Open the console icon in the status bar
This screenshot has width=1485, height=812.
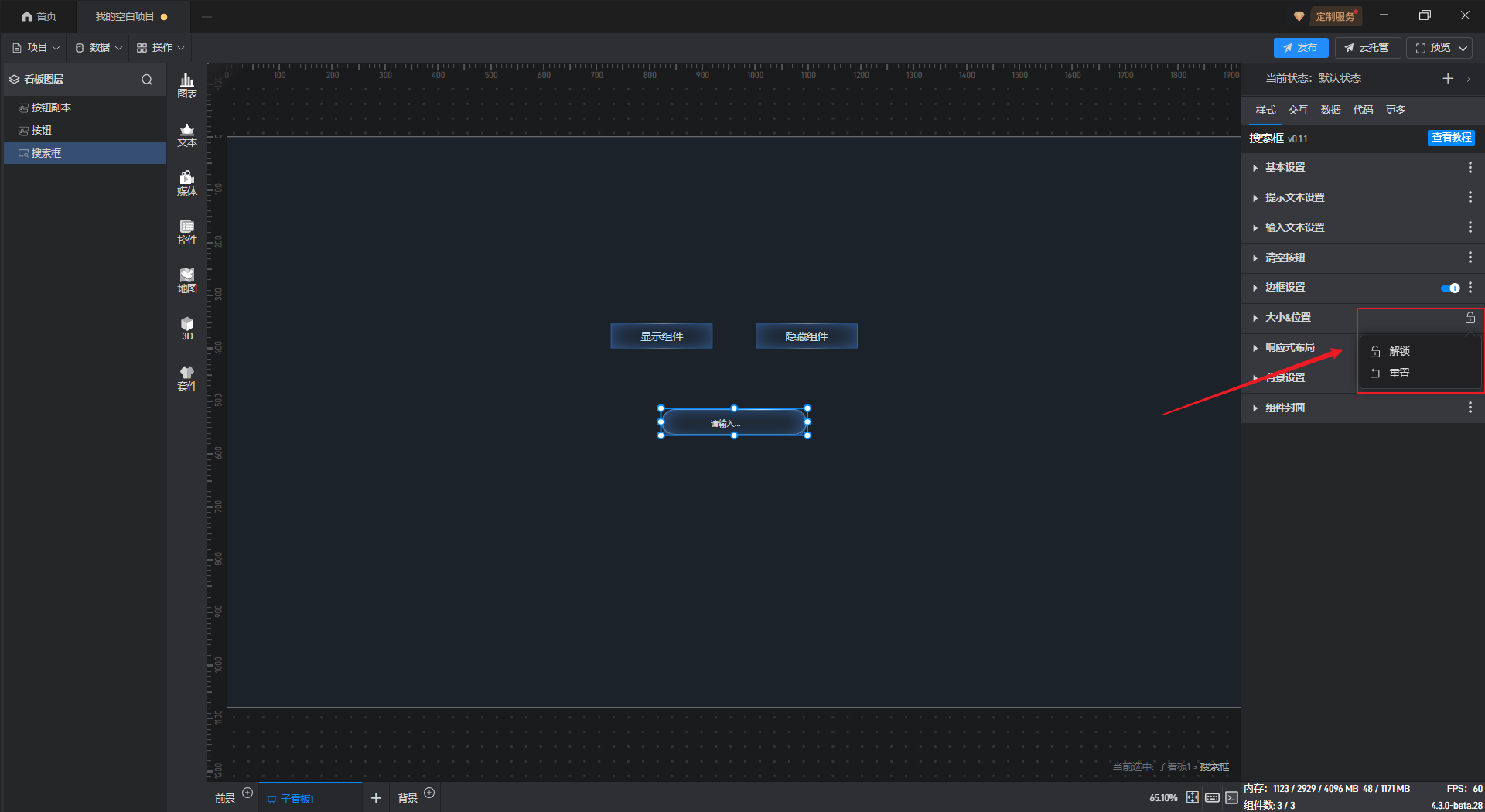1231,797
